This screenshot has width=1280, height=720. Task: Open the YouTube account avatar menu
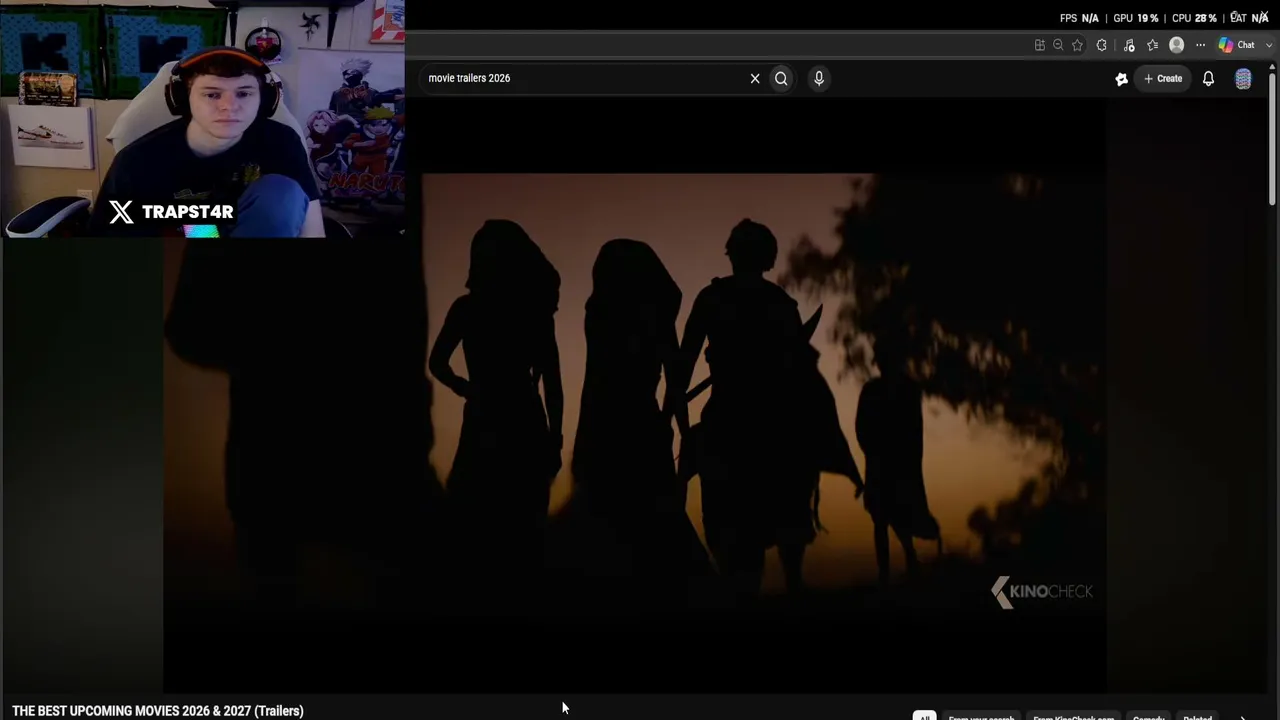pyautogui.click(x=1243, y=79)
